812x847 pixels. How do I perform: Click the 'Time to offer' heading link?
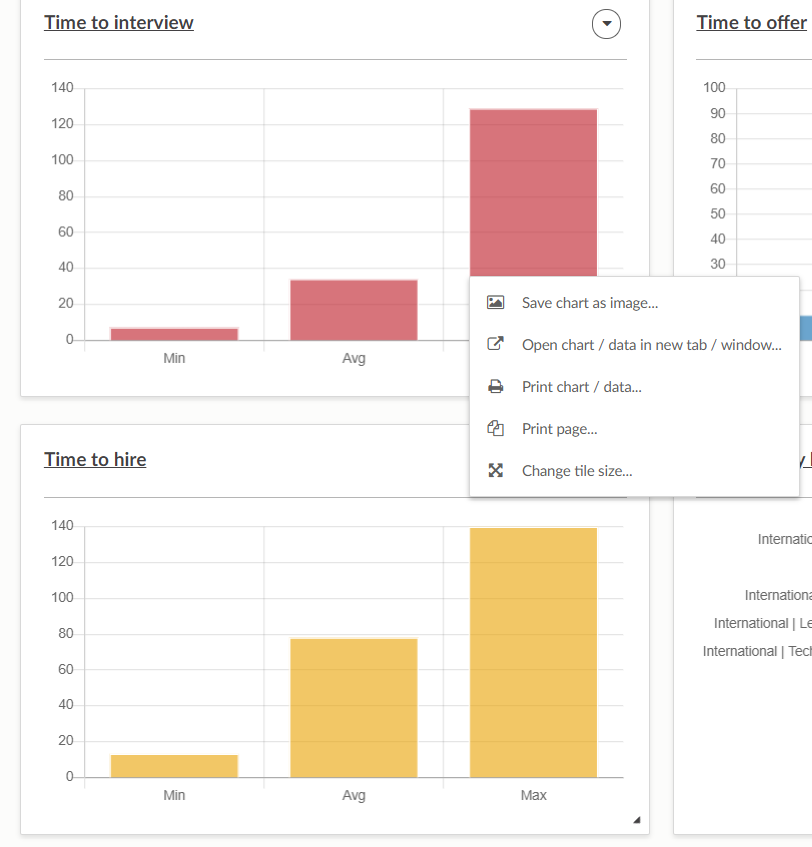(751, 23)
